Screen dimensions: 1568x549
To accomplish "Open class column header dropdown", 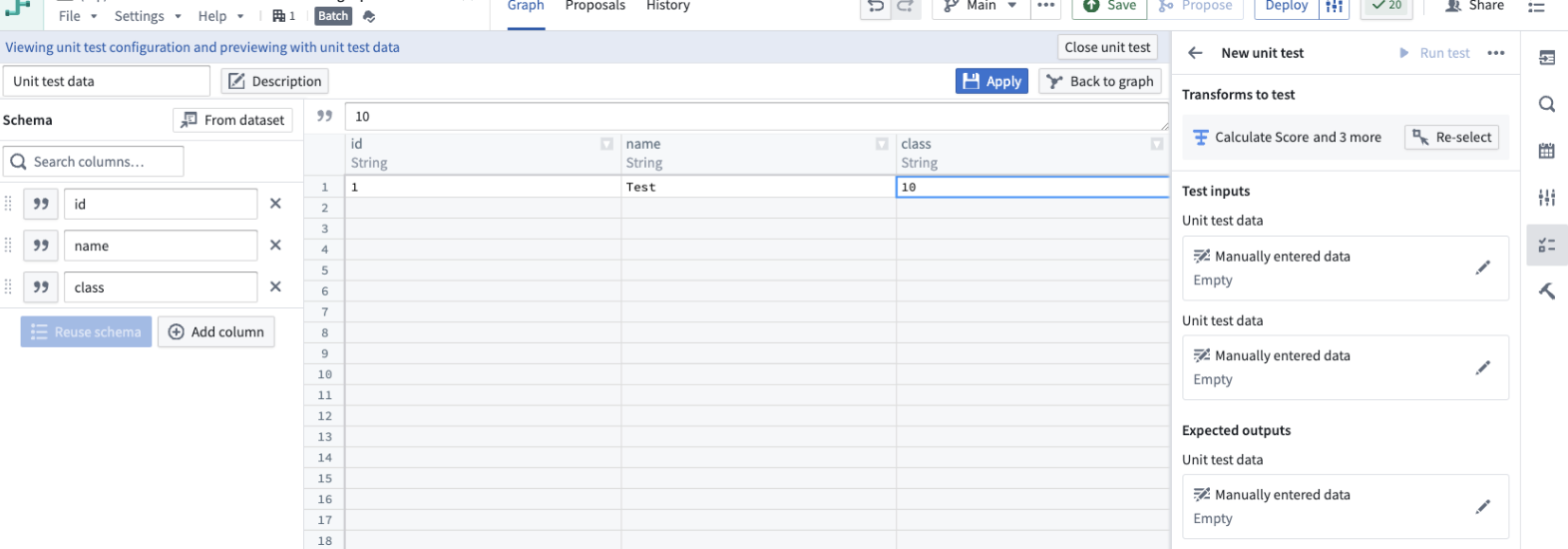I will (x=1157, y=145).
